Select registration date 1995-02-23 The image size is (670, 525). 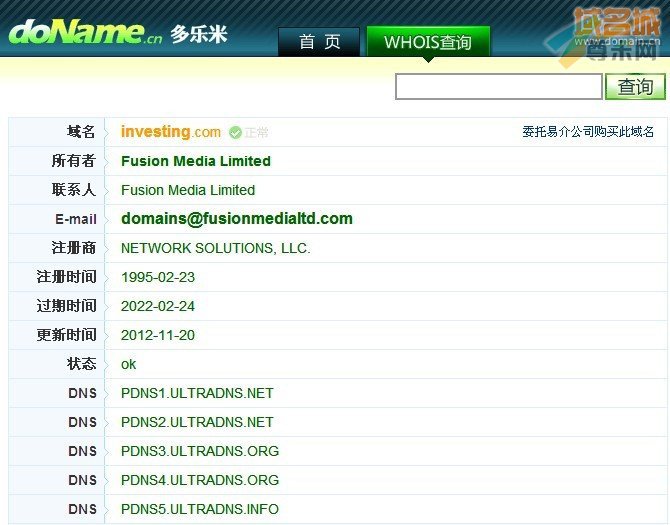(158, 277)
